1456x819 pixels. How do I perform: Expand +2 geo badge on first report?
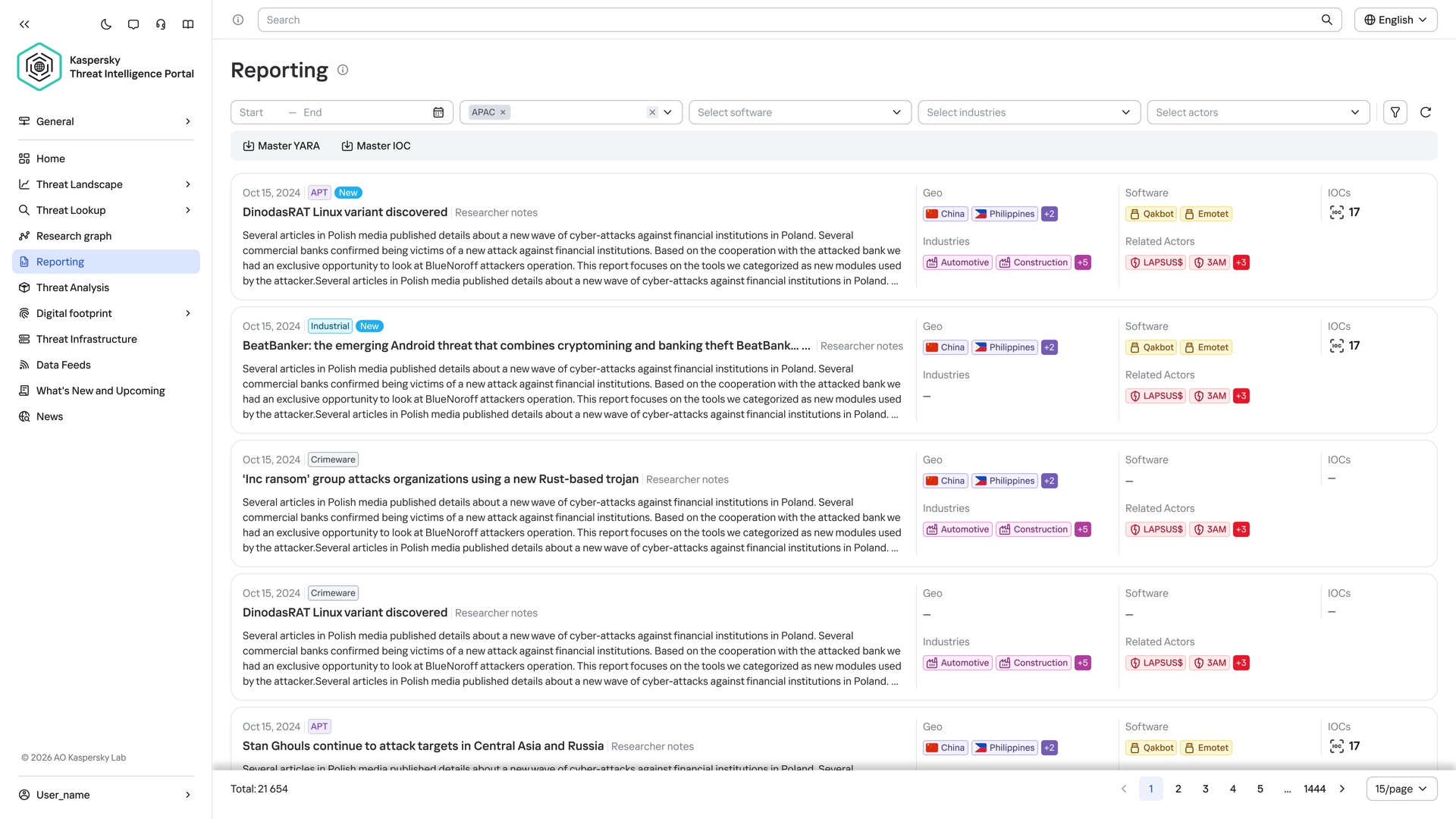(1050, 214)
